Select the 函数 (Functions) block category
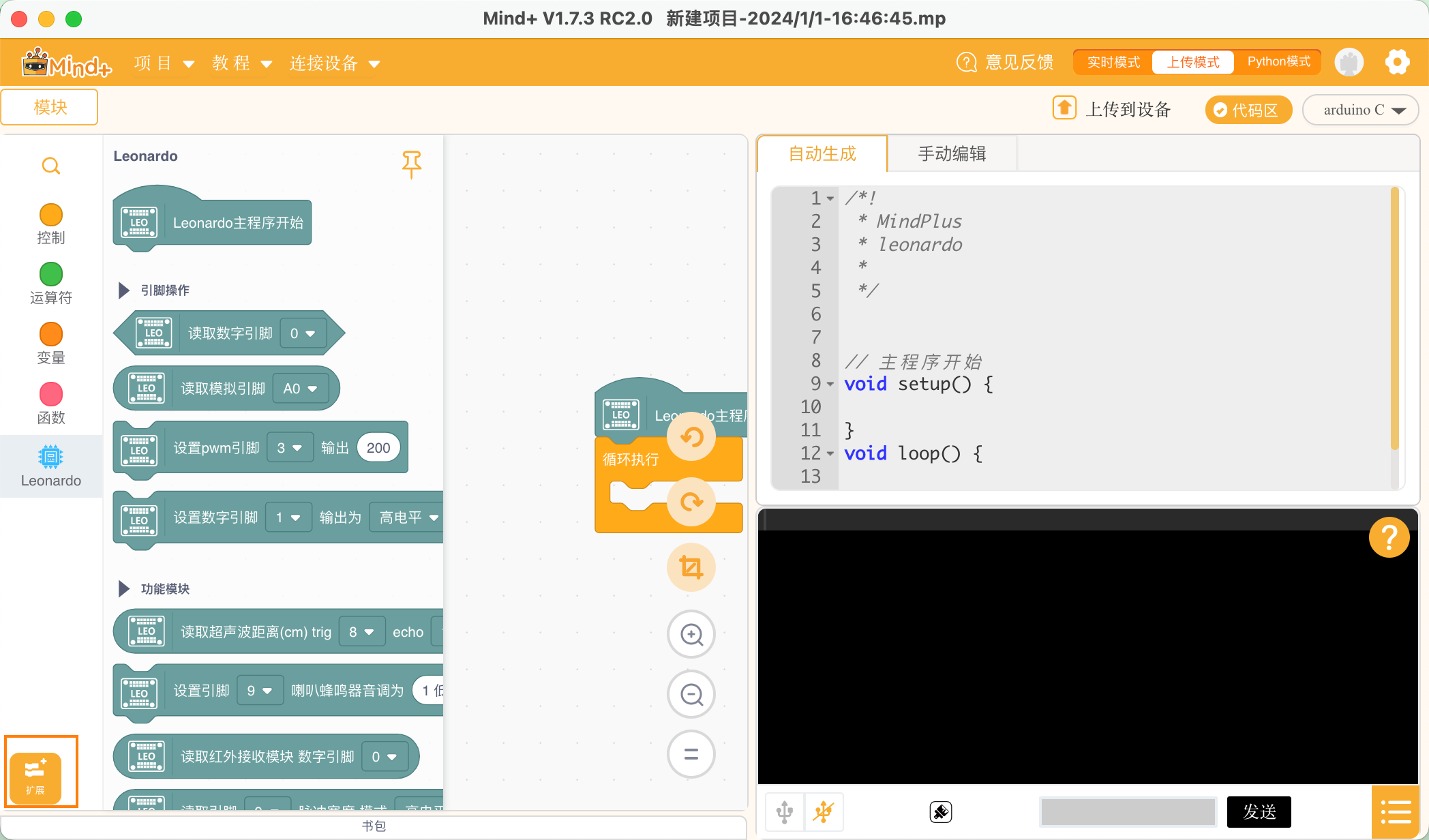The width and height of the screenshot is (1429, 840). [x=51, y=404]
